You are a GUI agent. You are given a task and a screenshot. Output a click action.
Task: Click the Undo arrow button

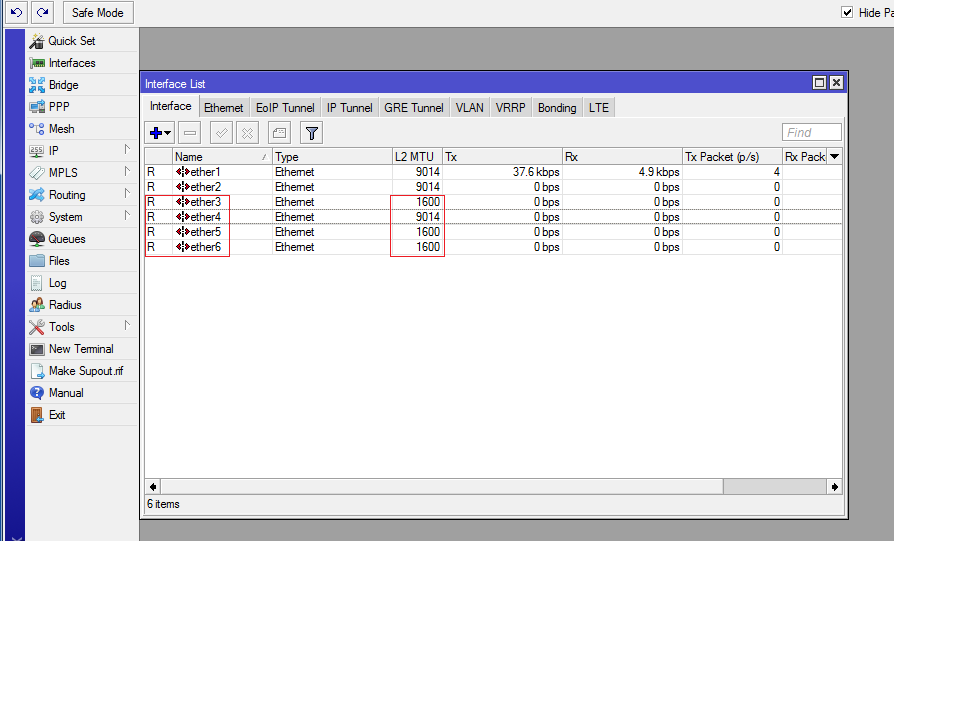[x=17, y=12]
